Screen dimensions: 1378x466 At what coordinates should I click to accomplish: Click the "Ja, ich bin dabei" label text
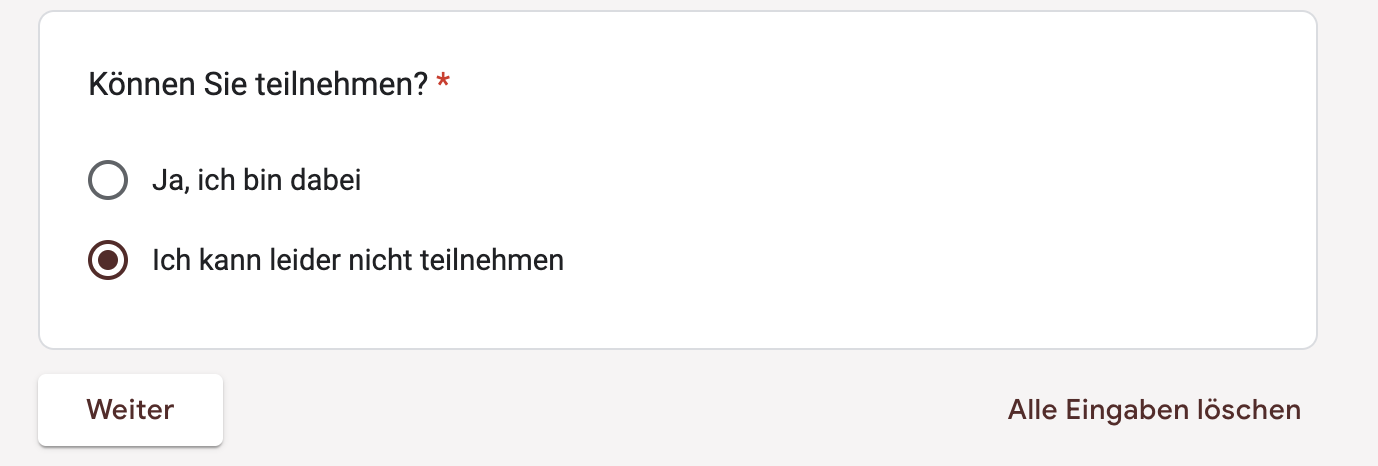click(256, 180)
